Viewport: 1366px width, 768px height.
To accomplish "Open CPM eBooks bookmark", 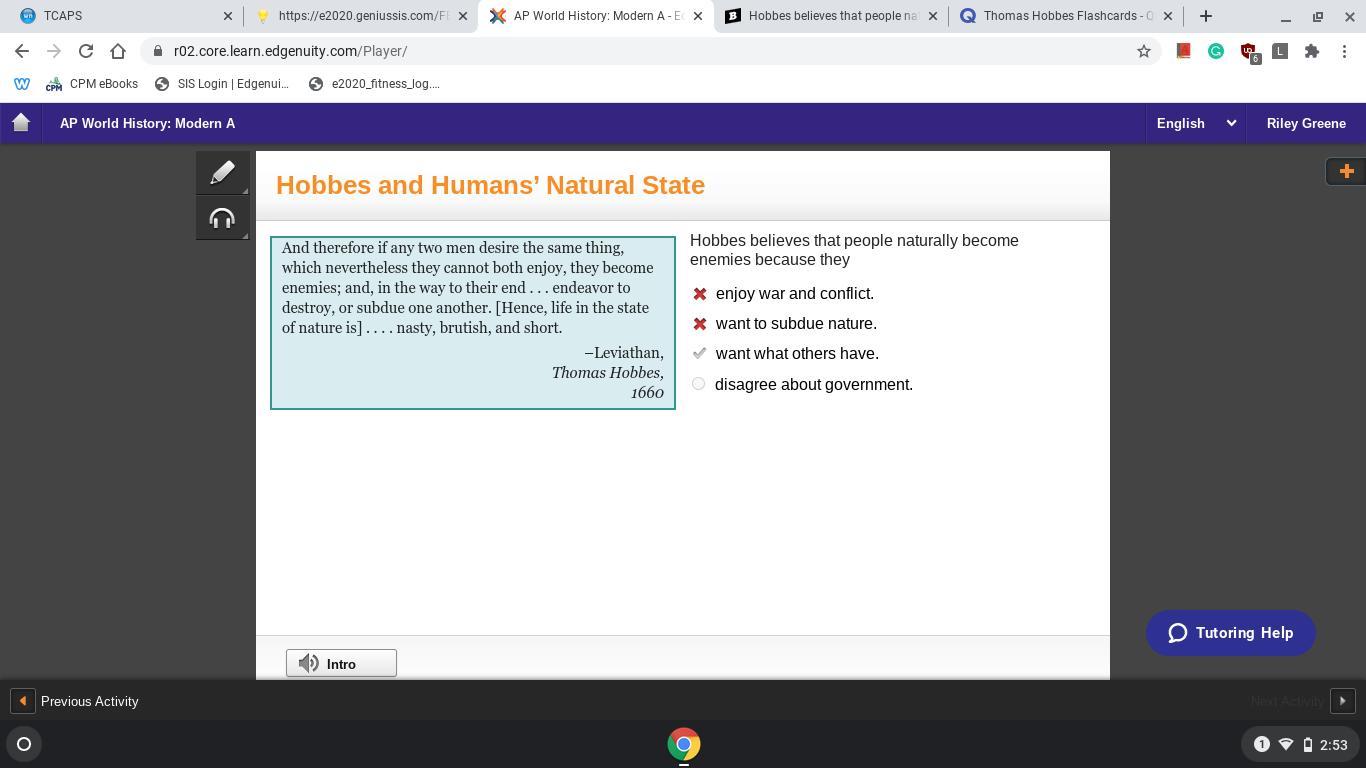I will coord(92,84).
